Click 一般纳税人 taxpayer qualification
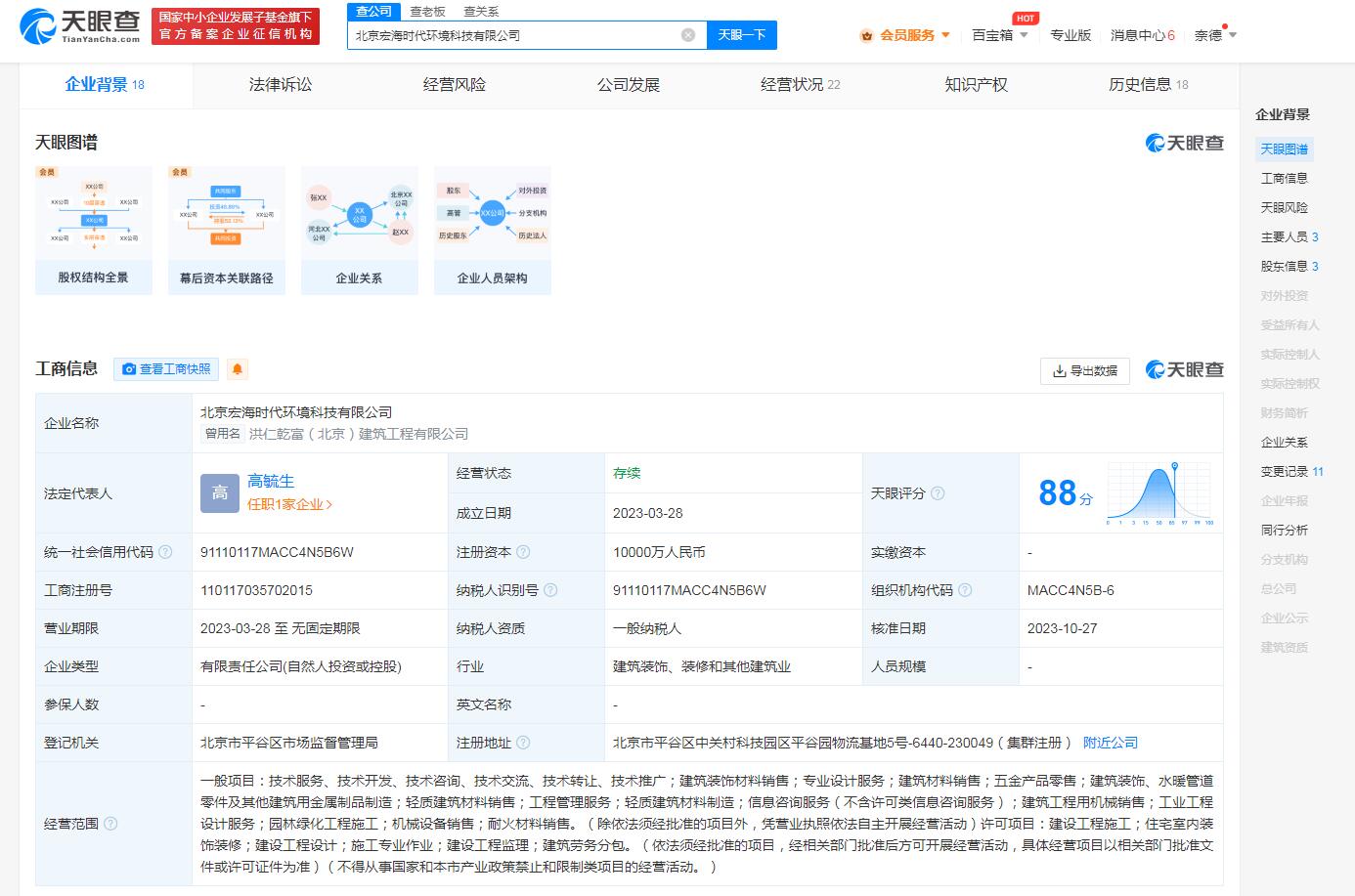The image size is (1355, 896). pos(647,628)
